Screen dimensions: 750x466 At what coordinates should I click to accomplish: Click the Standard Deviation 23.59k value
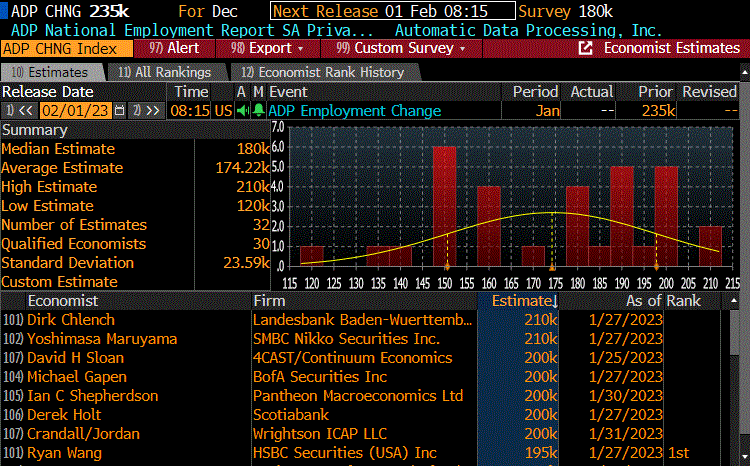click(246, 263)
